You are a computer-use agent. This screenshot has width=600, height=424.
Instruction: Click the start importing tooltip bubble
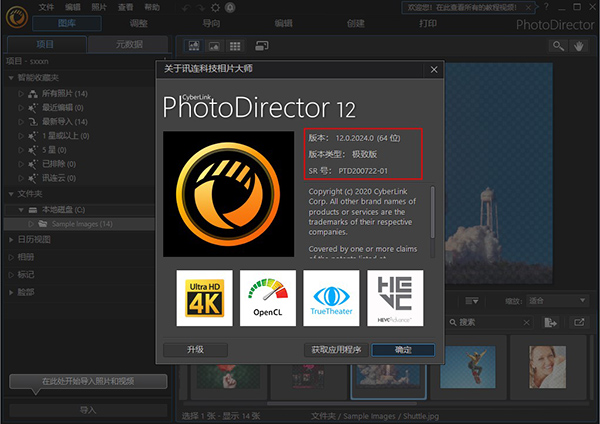88,382
